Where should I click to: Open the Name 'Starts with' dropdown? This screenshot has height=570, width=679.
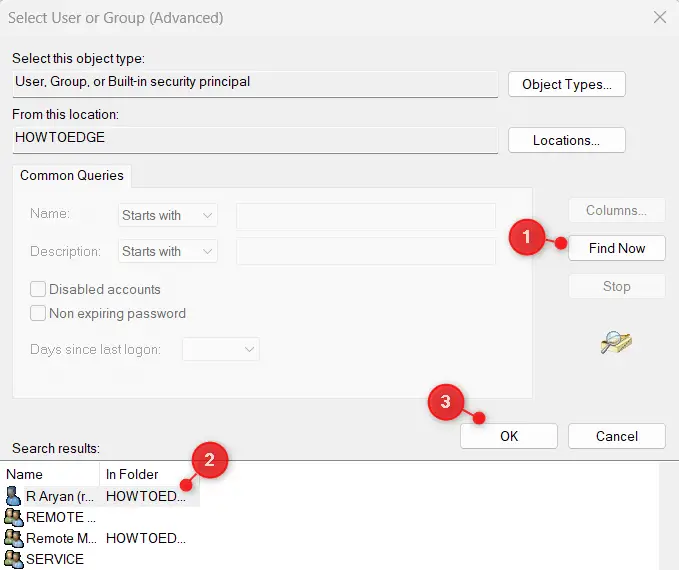[168, 215]
